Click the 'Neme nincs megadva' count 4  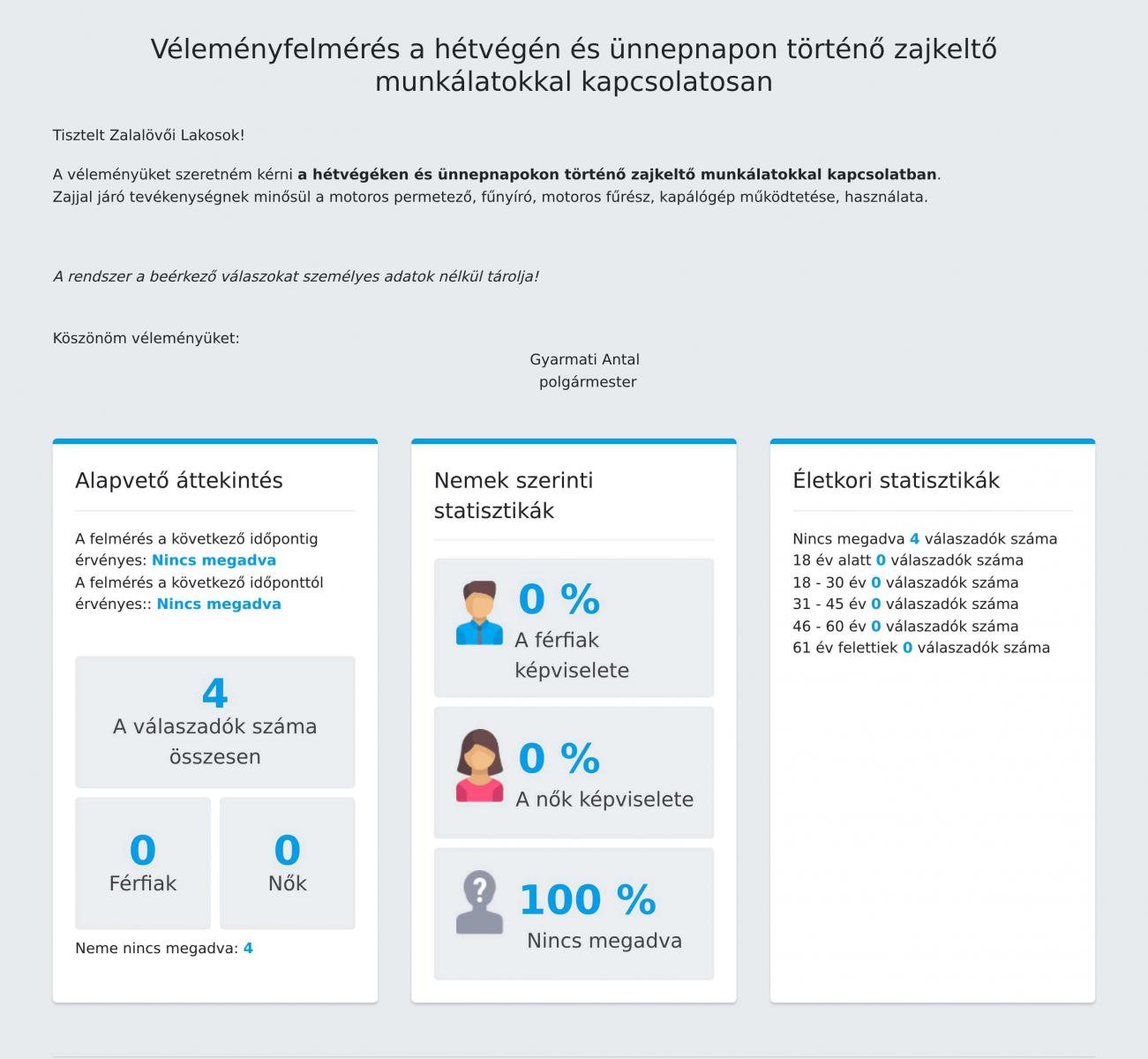tap(248, 949)
